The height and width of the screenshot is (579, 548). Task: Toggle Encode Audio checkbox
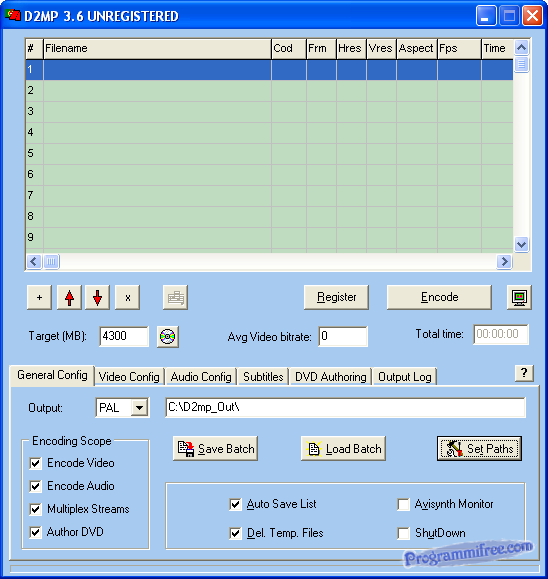pos(35,486)
